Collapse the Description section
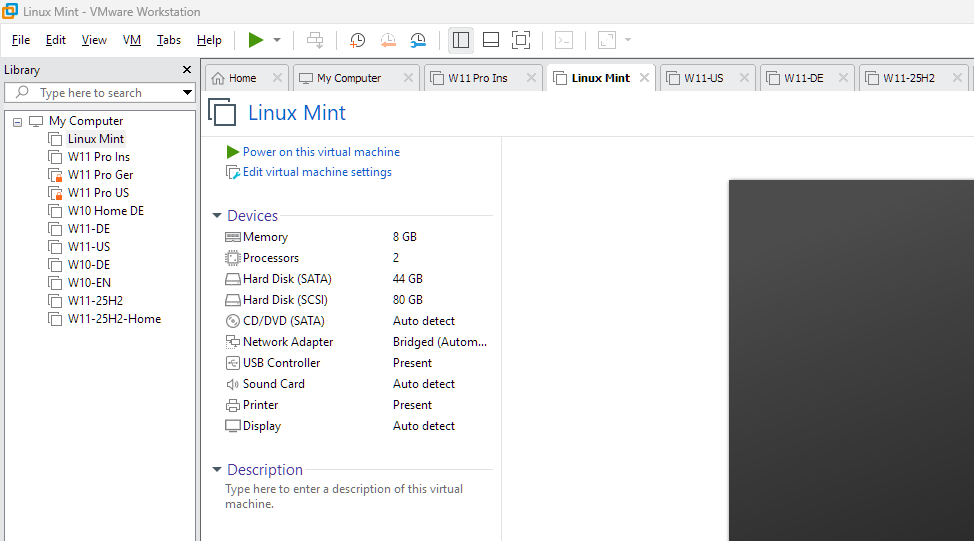This screenshot has height=541, width=974. [x=217, y=470]
